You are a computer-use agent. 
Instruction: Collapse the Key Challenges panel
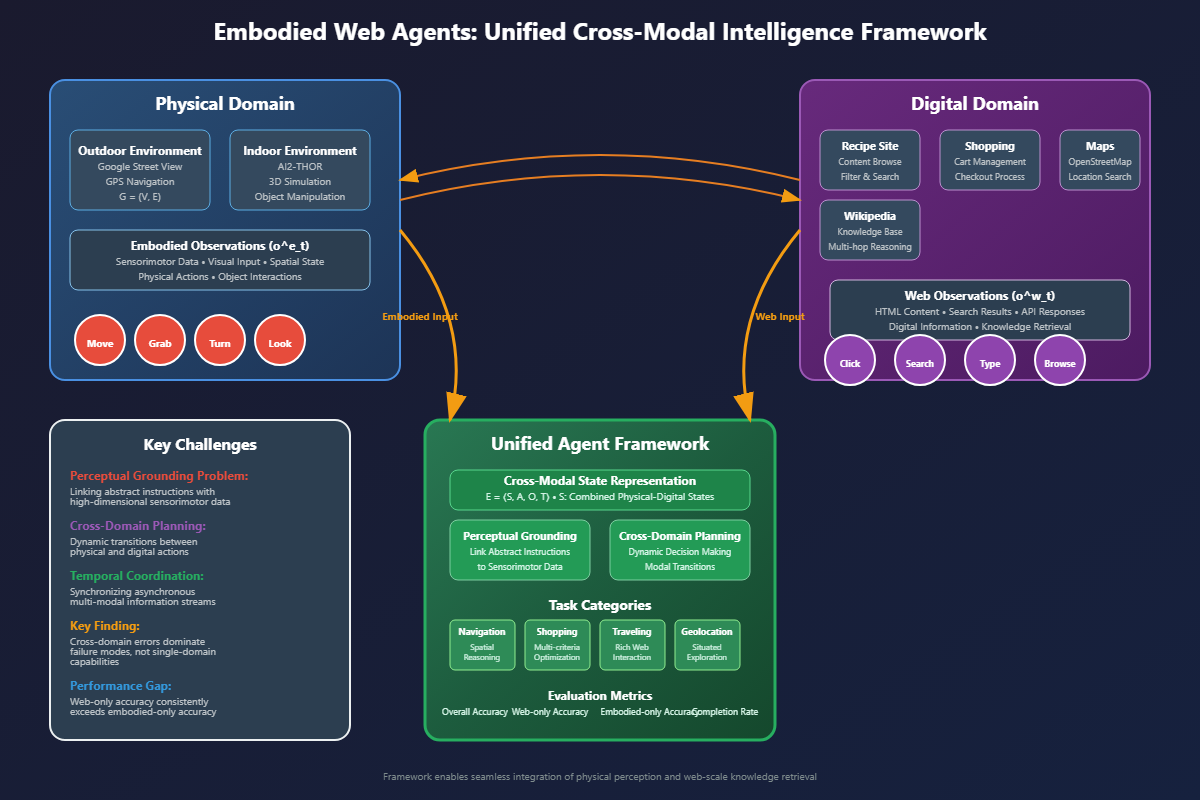(200, 444)
